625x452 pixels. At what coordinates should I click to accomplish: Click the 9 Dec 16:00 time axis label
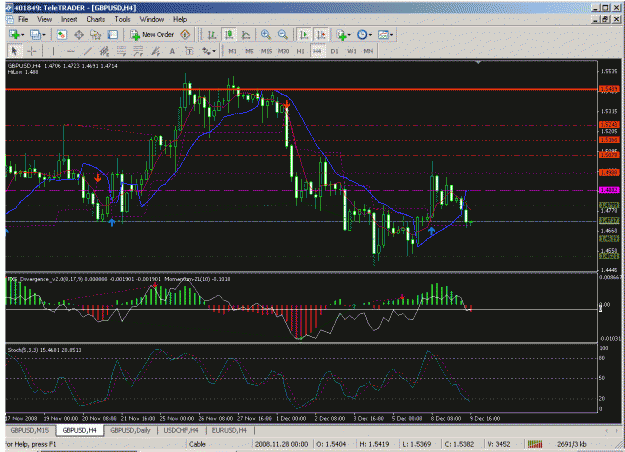pos(485,419)
